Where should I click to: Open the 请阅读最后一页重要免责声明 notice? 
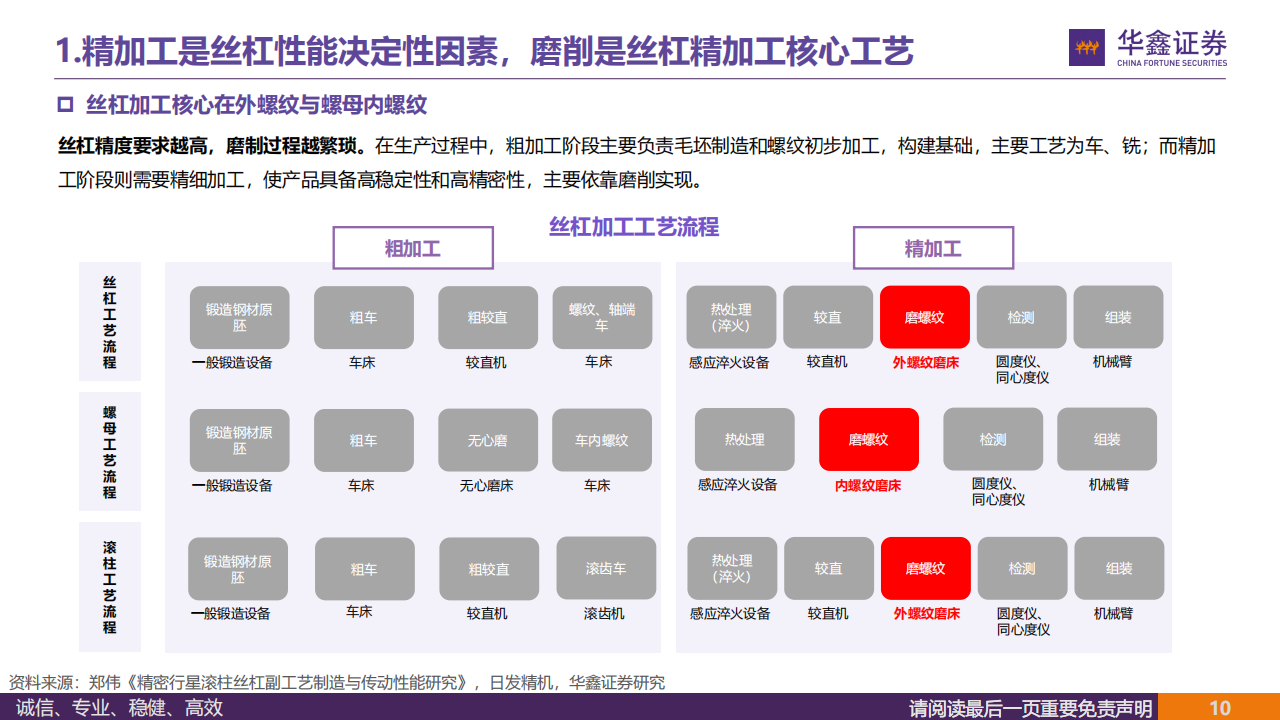point(1030,708)
